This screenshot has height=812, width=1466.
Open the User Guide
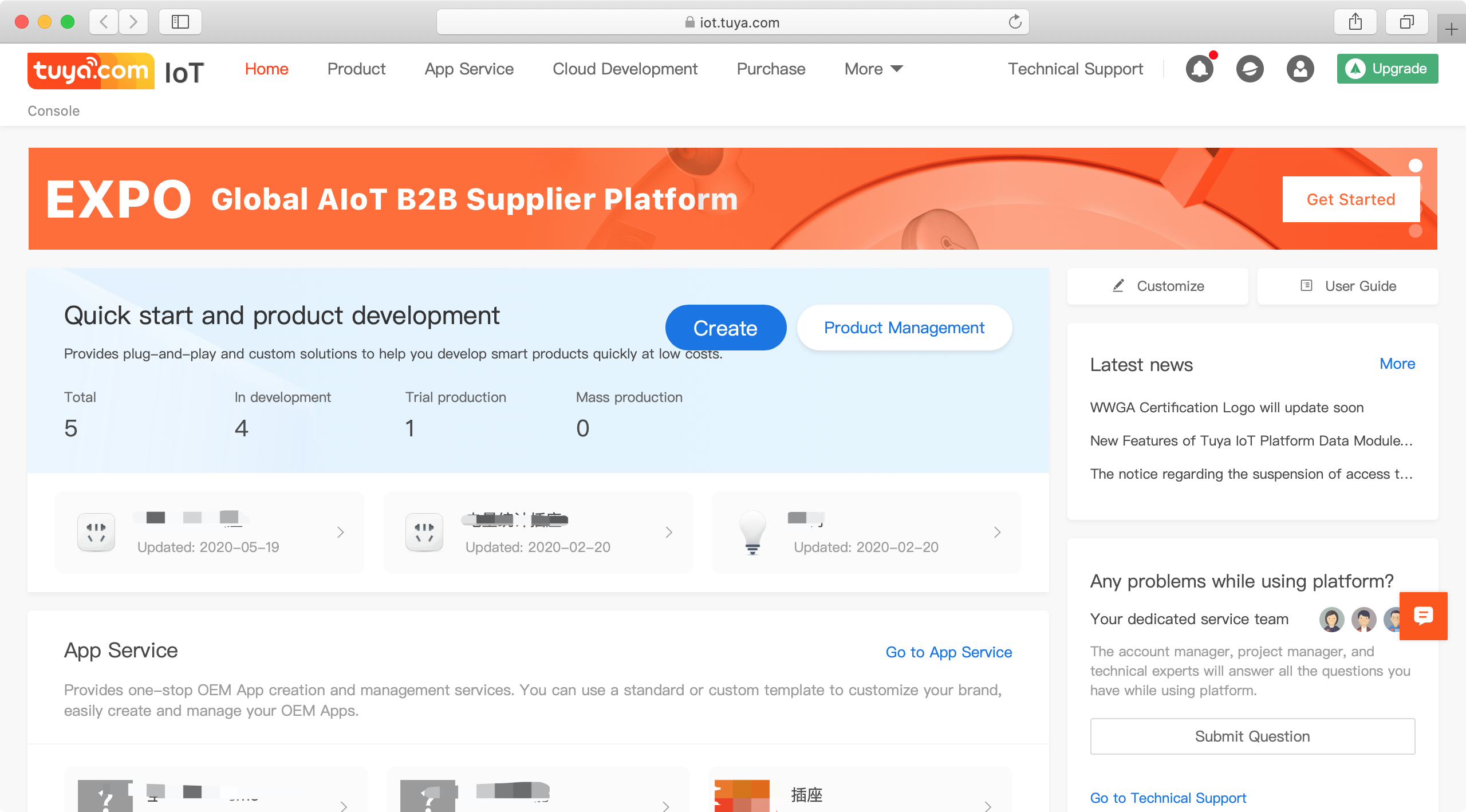pyautogui.click(x=1347, y=286)
